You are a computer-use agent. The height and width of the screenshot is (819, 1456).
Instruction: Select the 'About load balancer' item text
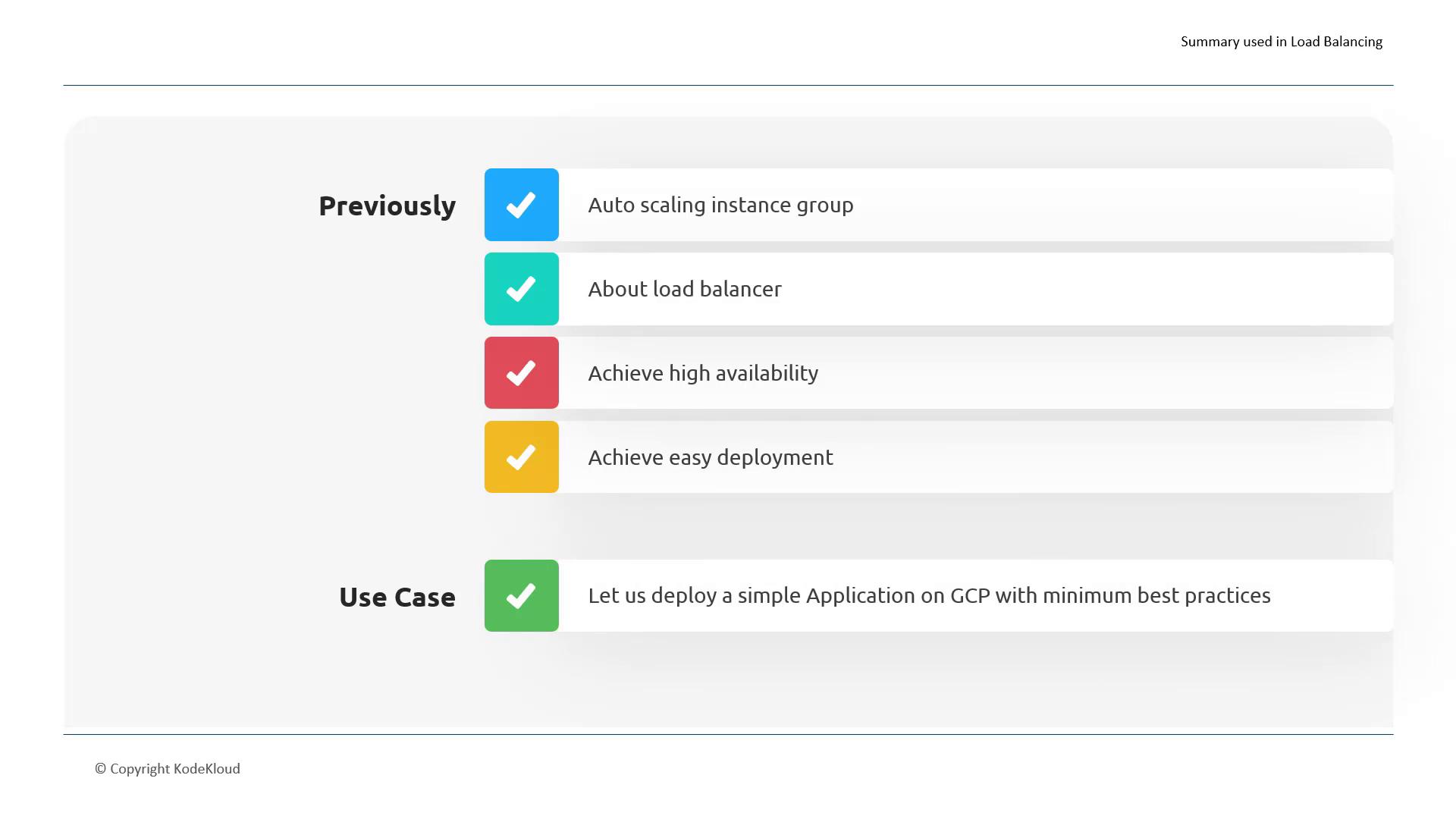[684, 289]
